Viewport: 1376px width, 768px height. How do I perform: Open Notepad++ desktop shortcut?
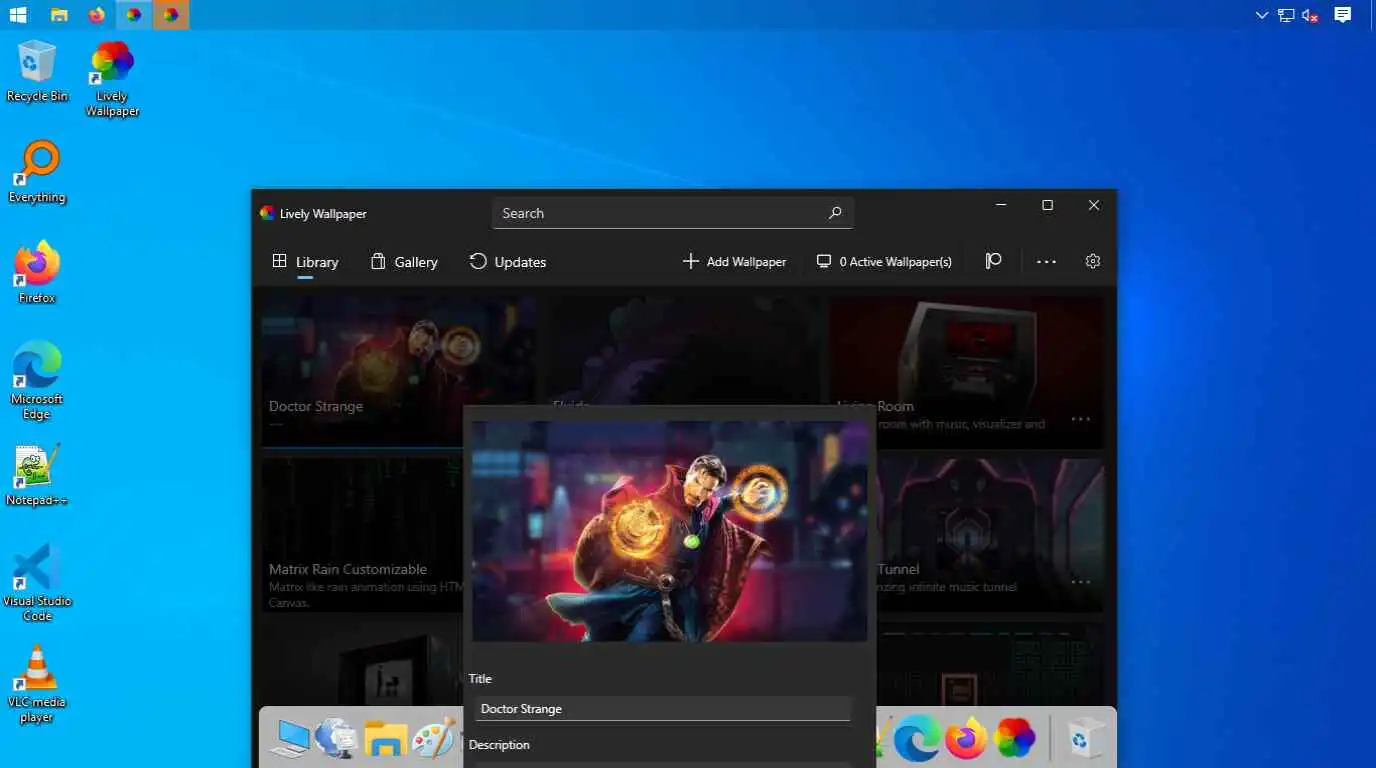37,475
